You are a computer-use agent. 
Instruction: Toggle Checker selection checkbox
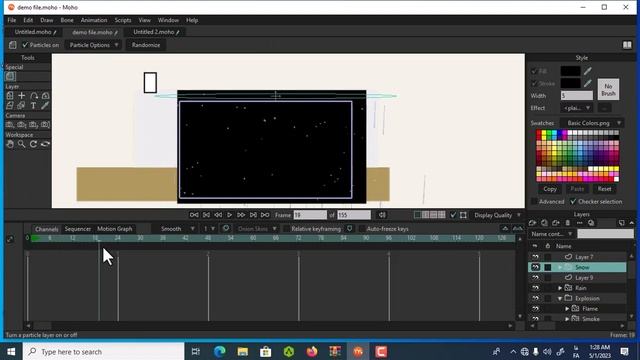(573, 202)
